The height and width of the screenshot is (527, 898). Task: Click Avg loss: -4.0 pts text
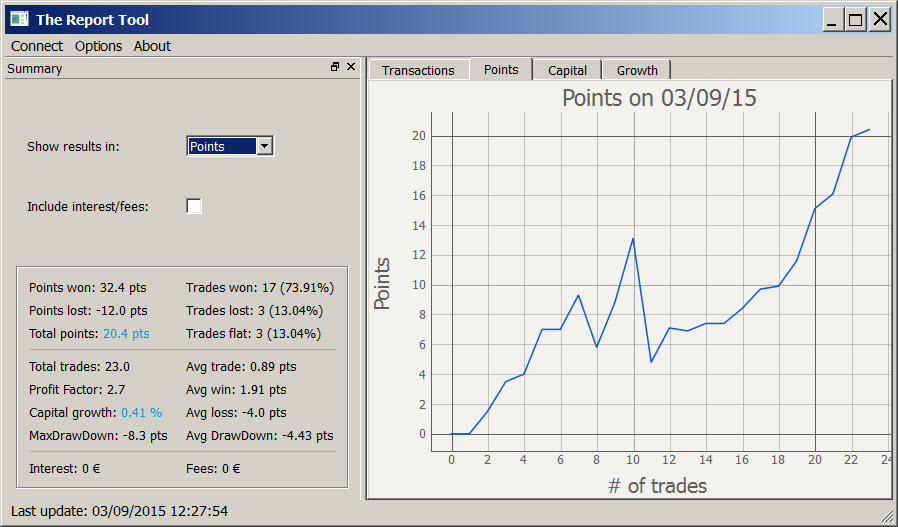(236, 412)
